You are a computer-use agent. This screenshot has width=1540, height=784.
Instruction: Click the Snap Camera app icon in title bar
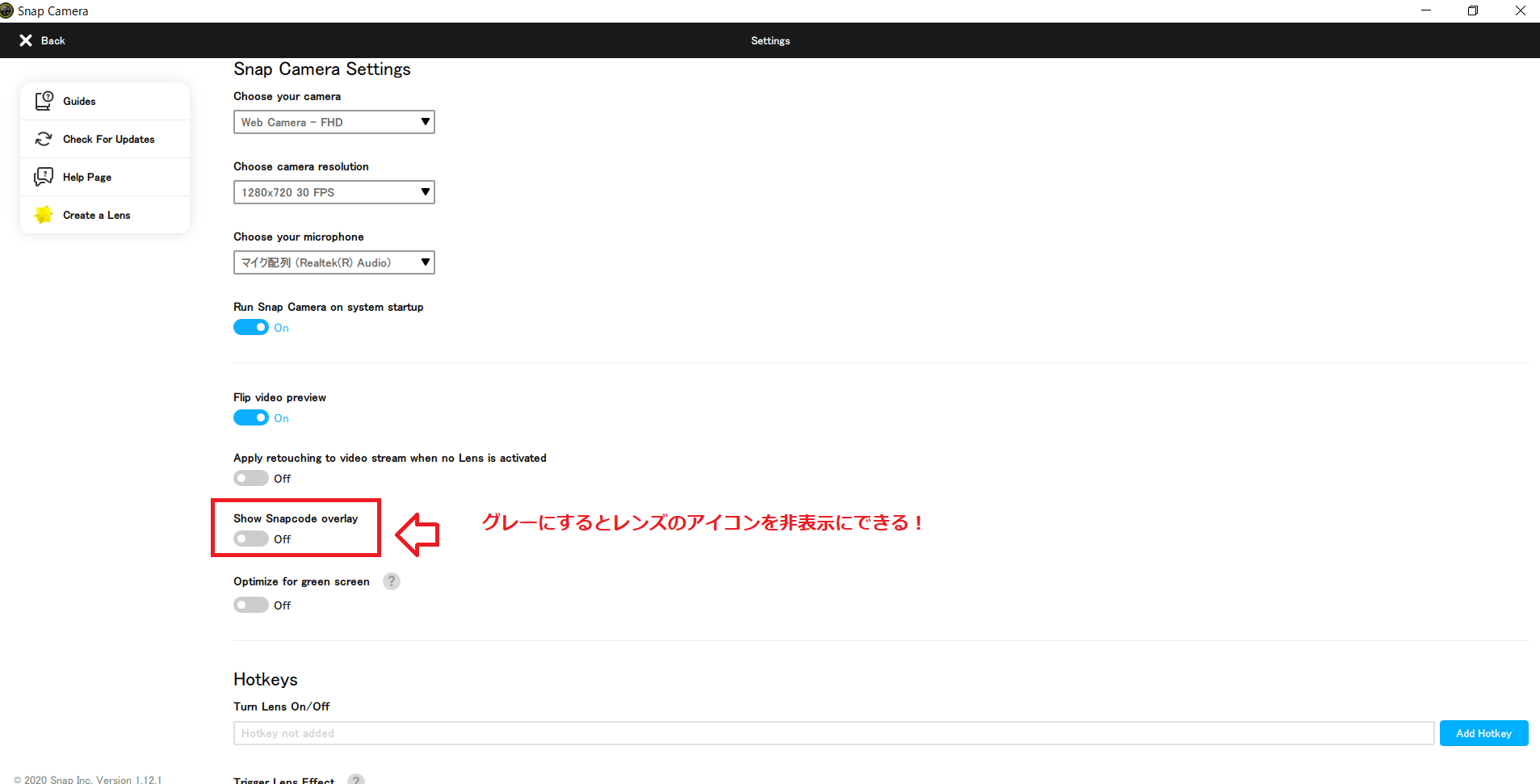point(7,10)
